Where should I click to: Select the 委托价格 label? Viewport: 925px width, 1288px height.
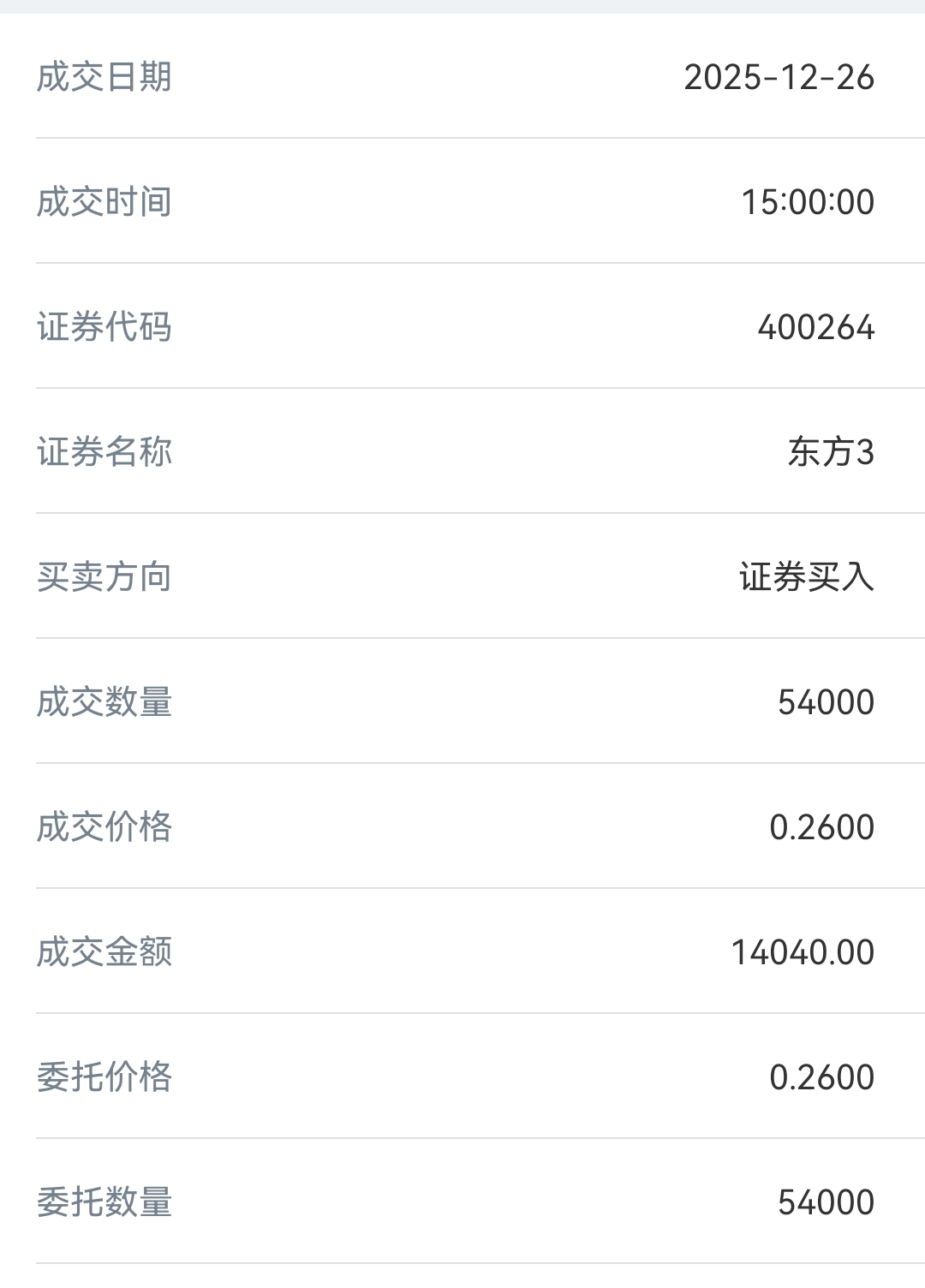(x=104, y=1077)
